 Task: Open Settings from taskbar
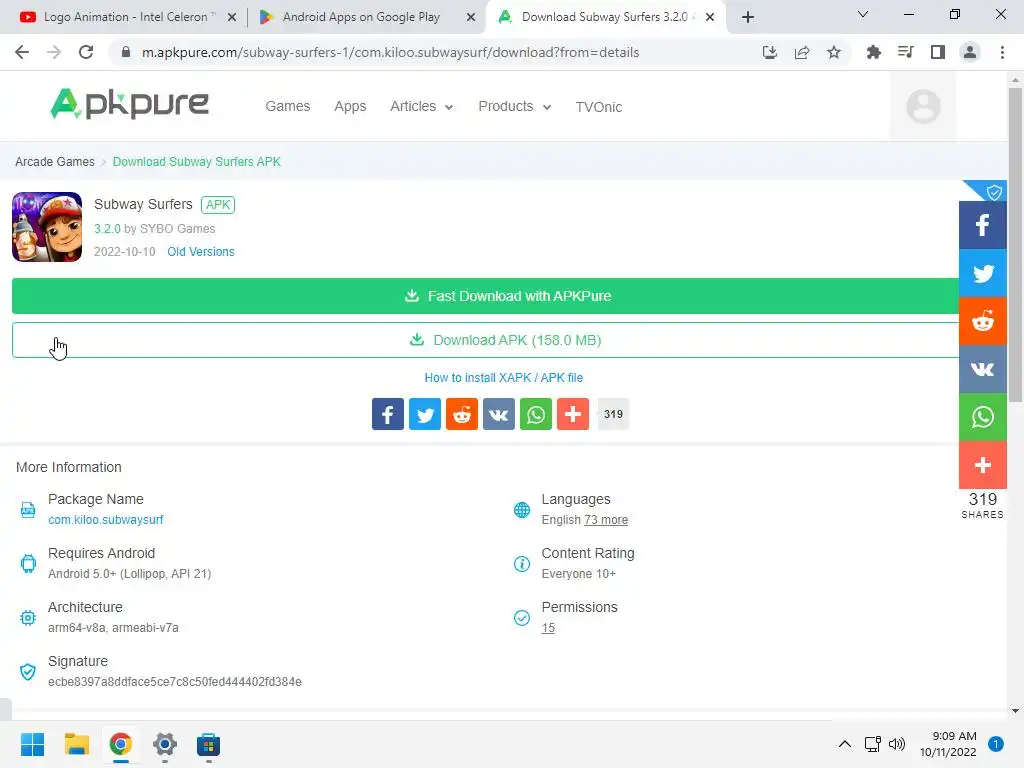[165, 744]
